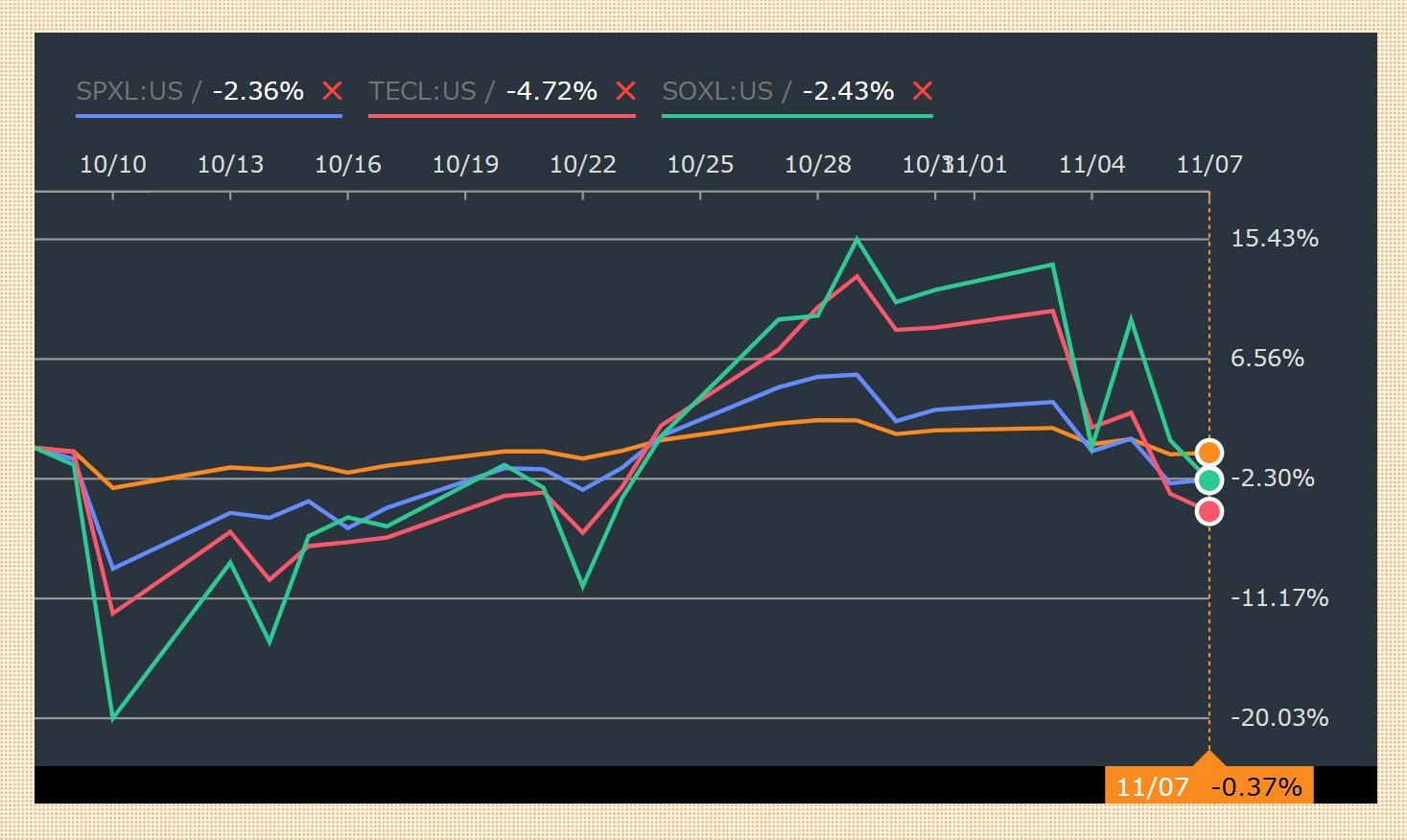The image size is (1407, 840).
Task: Click the blue line swatch under SPXL:US
Action: point(209,116)
